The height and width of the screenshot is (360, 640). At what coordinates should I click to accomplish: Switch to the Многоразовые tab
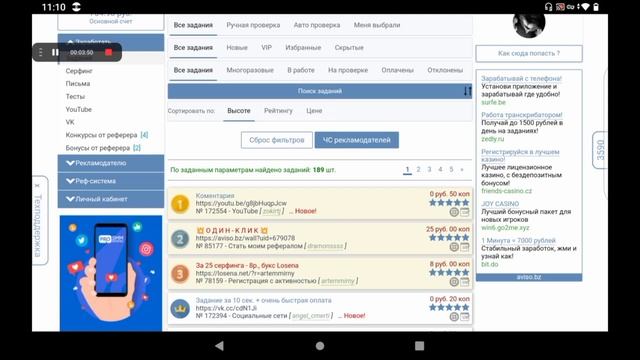[250, 70]
